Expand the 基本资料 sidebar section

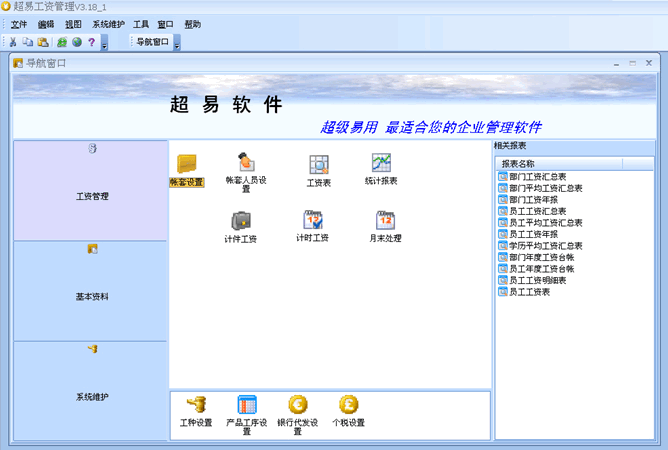coord(91,290)
